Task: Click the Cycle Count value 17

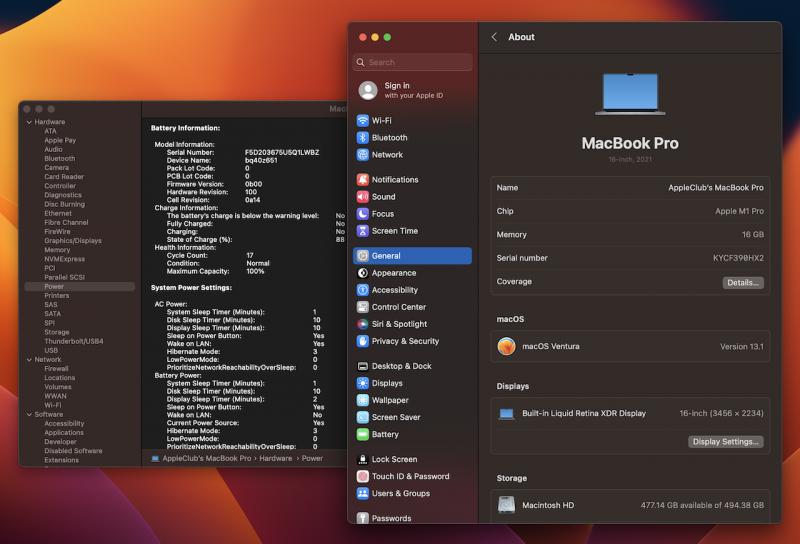Action: 250,255
